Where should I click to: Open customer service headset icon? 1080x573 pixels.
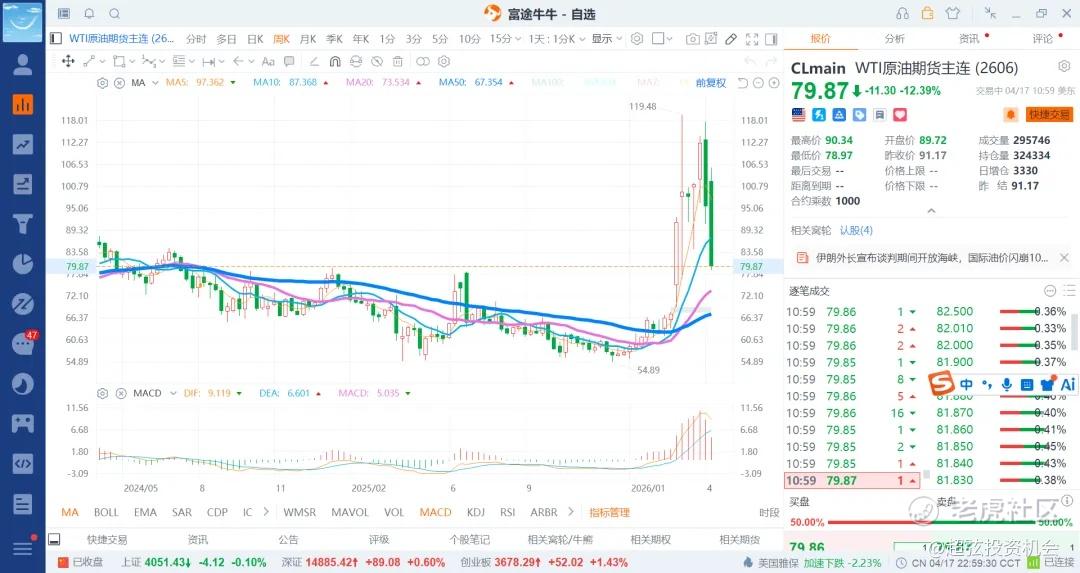(902, 13)
